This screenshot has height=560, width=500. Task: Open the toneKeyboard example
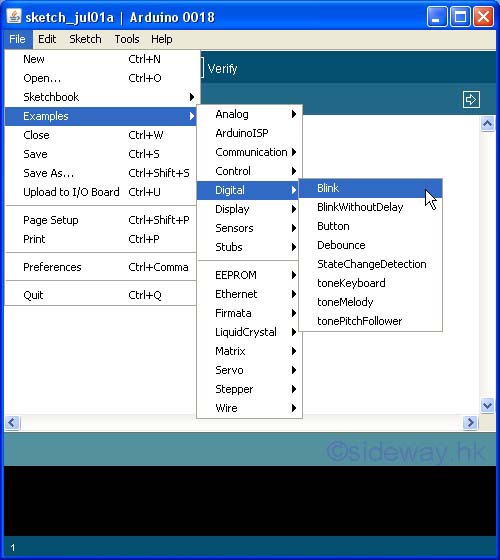pos(370,283)
